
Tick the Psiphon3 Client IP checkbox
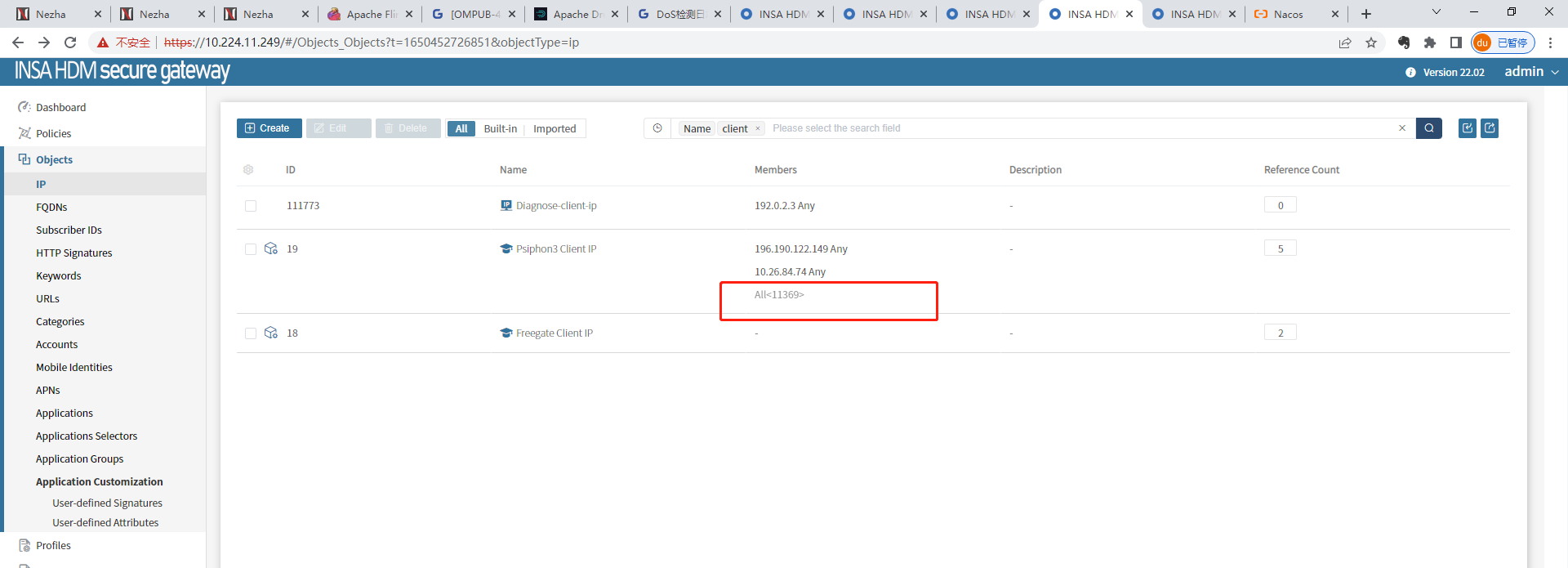[x=251, y=249]
